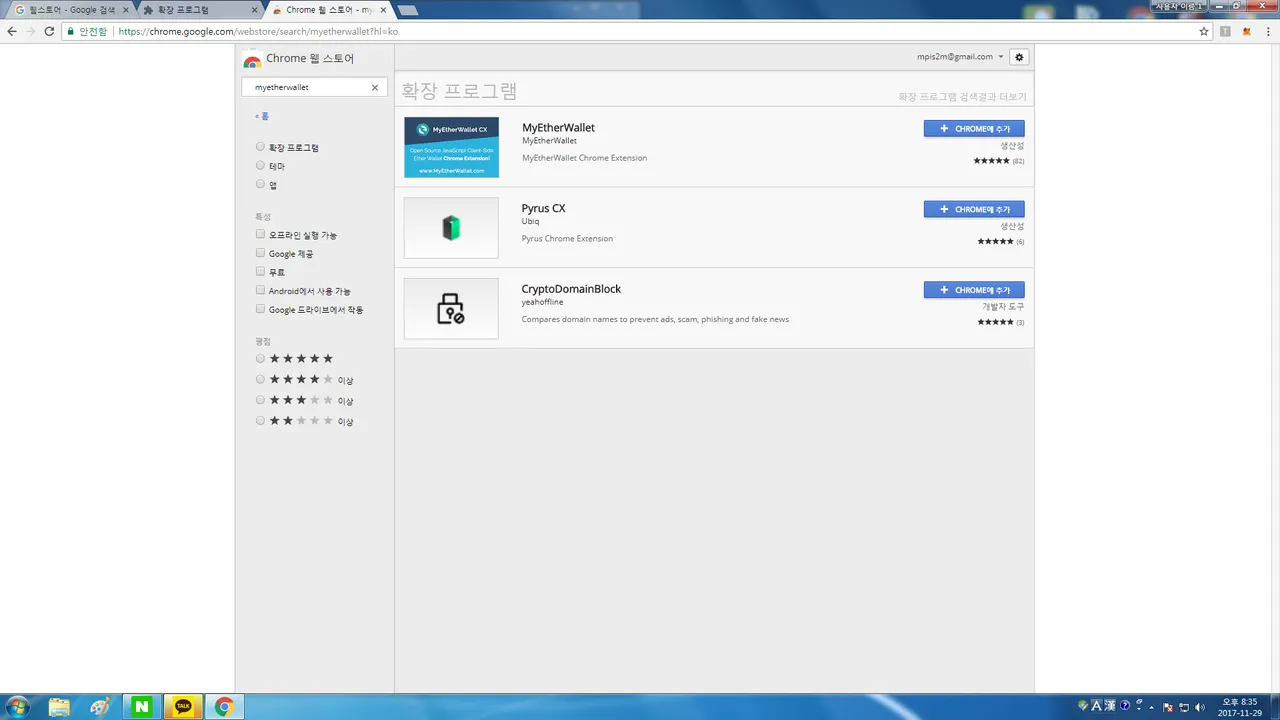
Task: Open MyEtherWallet CX extension thumbnail
Action: [x=451, y=147]
